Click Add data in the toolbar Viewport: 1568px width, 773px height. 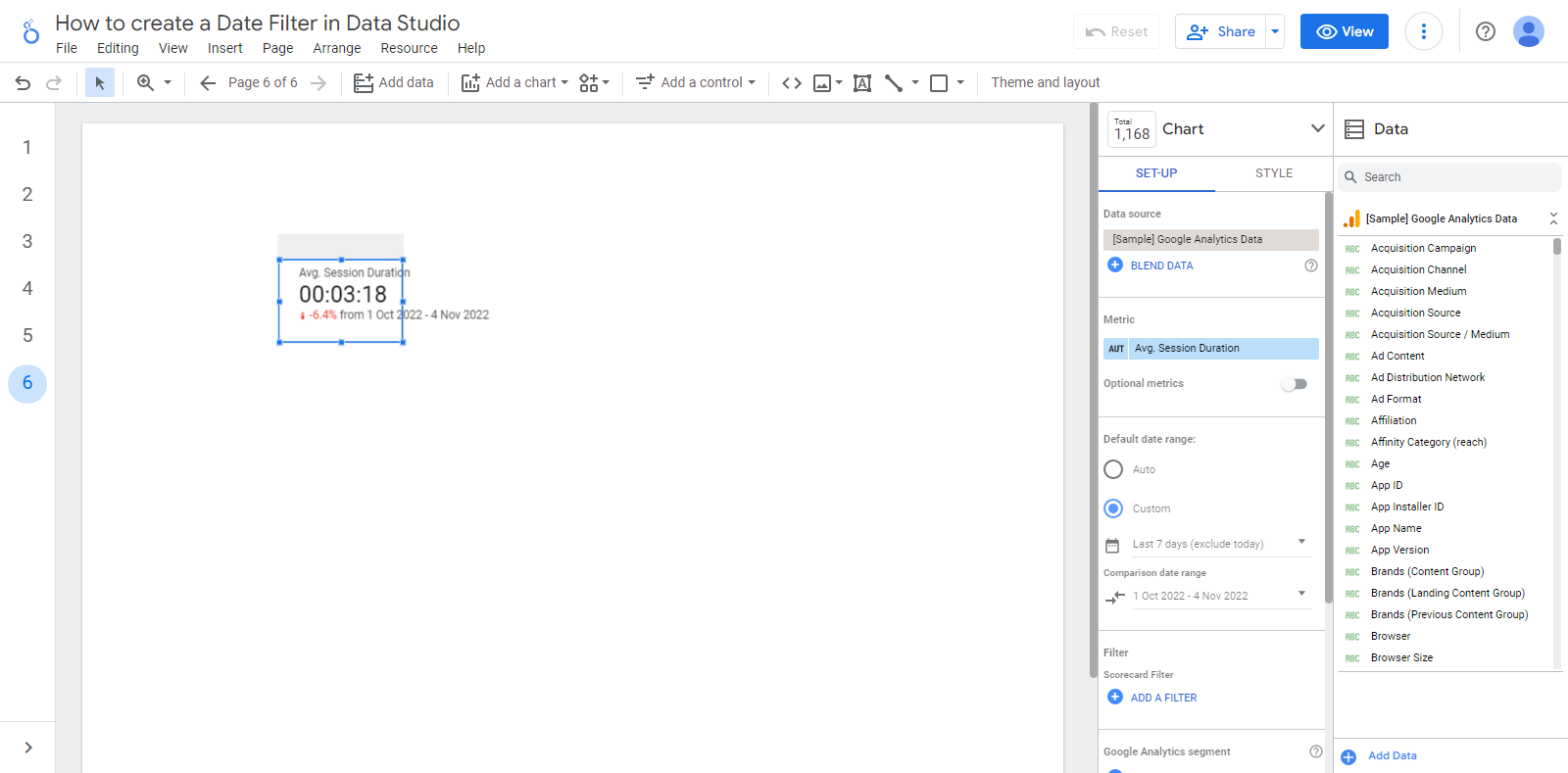tap(394, 83)
